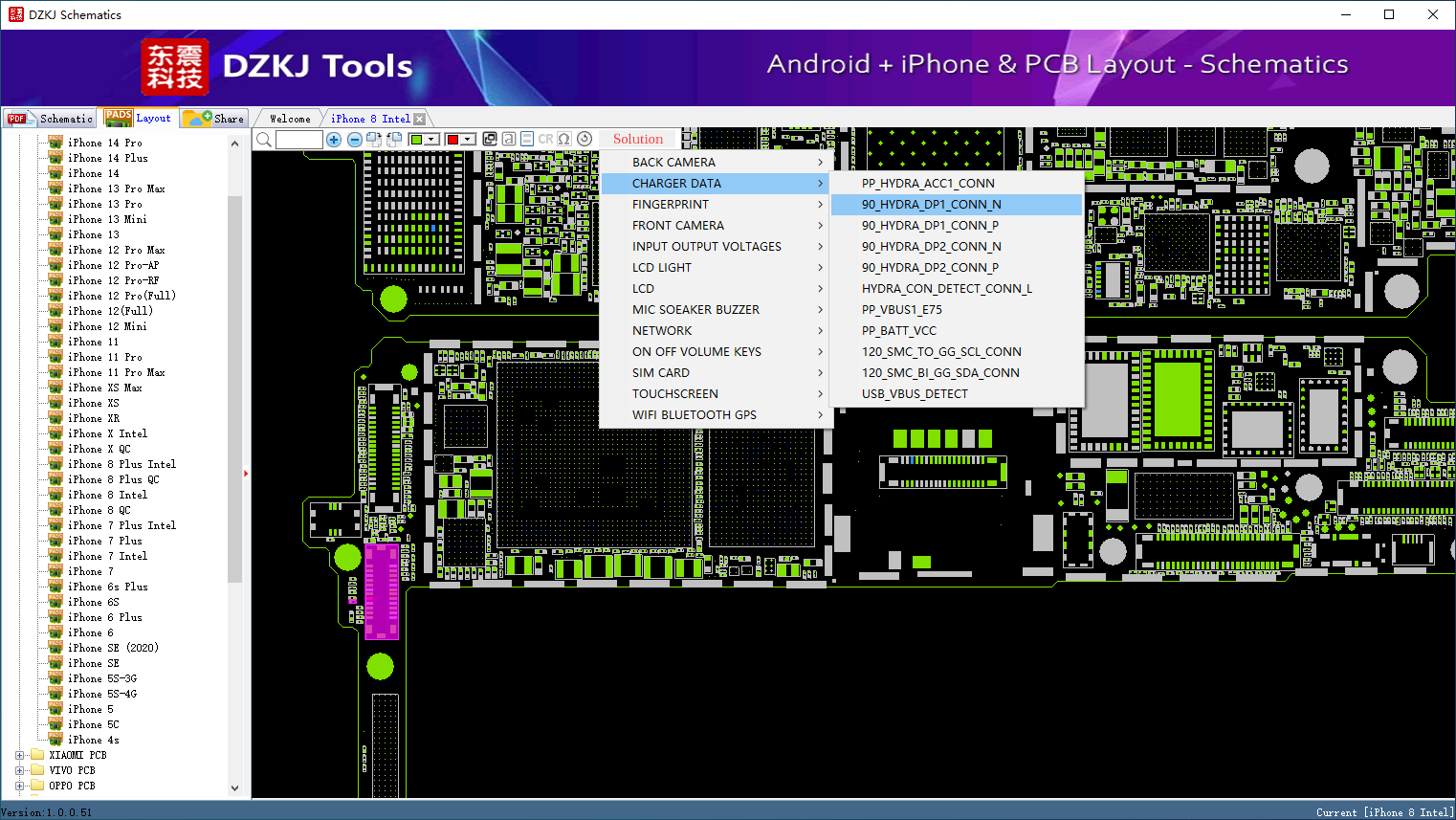This screenshot has width=1456, height=820.
Task: Select USB_VBUS_DETECT in the submenu
Action: tap(957, 394)
